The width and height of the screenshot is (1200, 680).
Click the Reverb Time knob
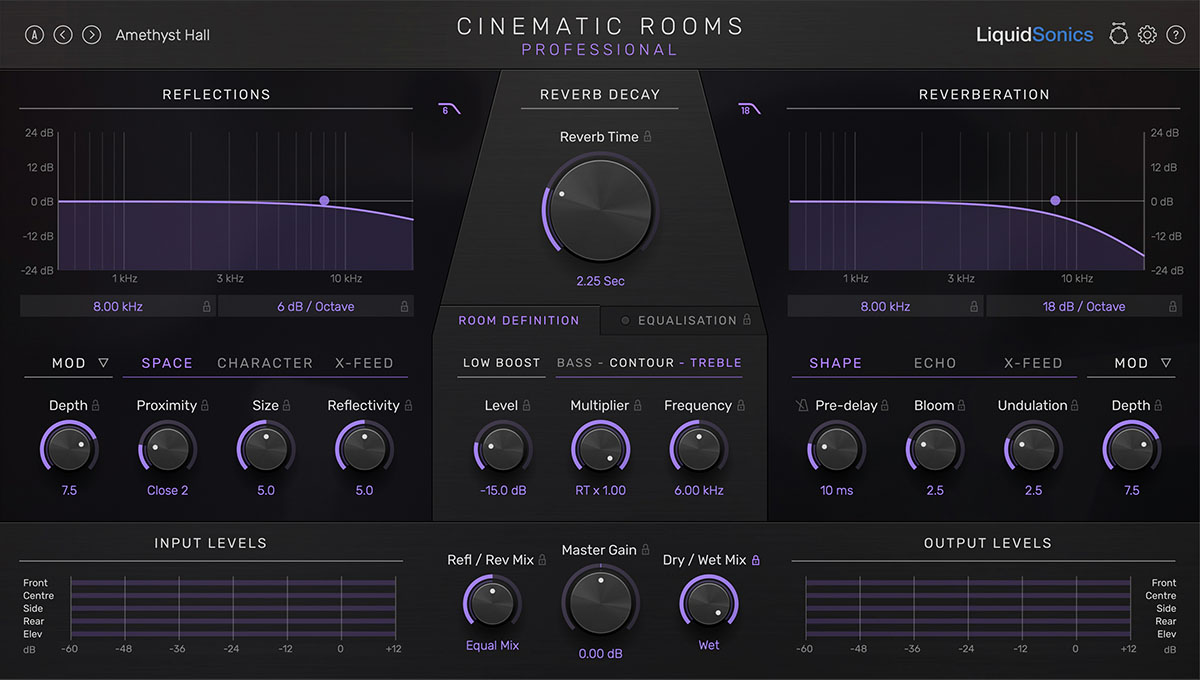pyautogui.click(x=601, y=211)
